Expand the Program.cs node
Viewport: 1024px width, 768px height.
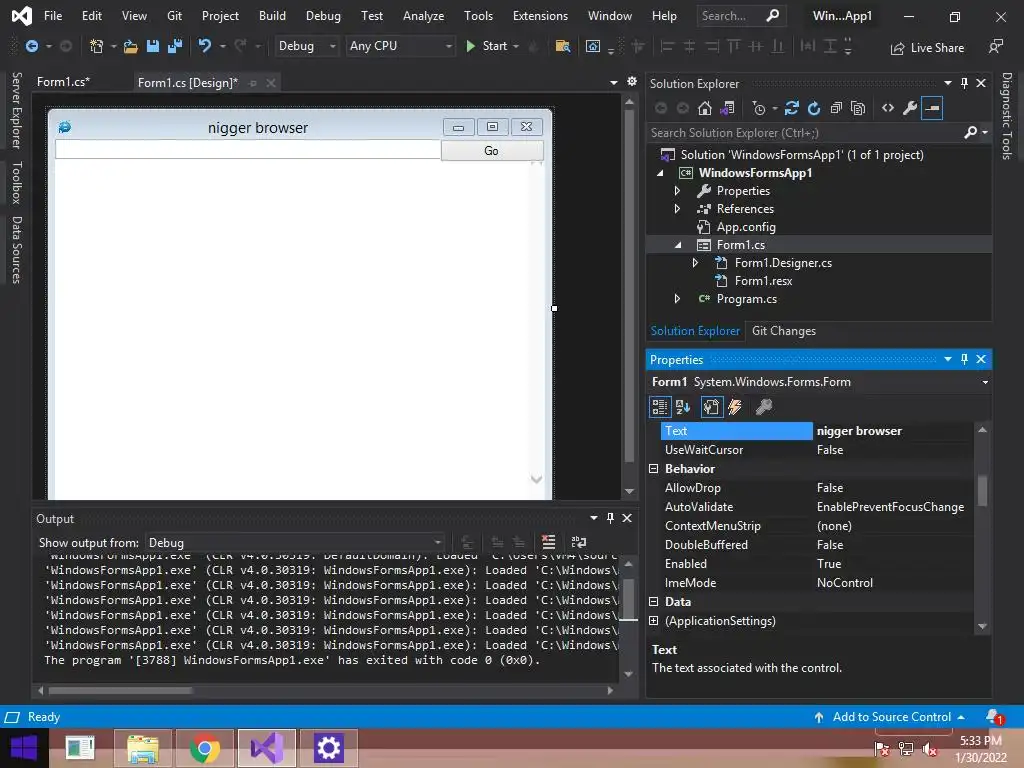coord(677,298)
